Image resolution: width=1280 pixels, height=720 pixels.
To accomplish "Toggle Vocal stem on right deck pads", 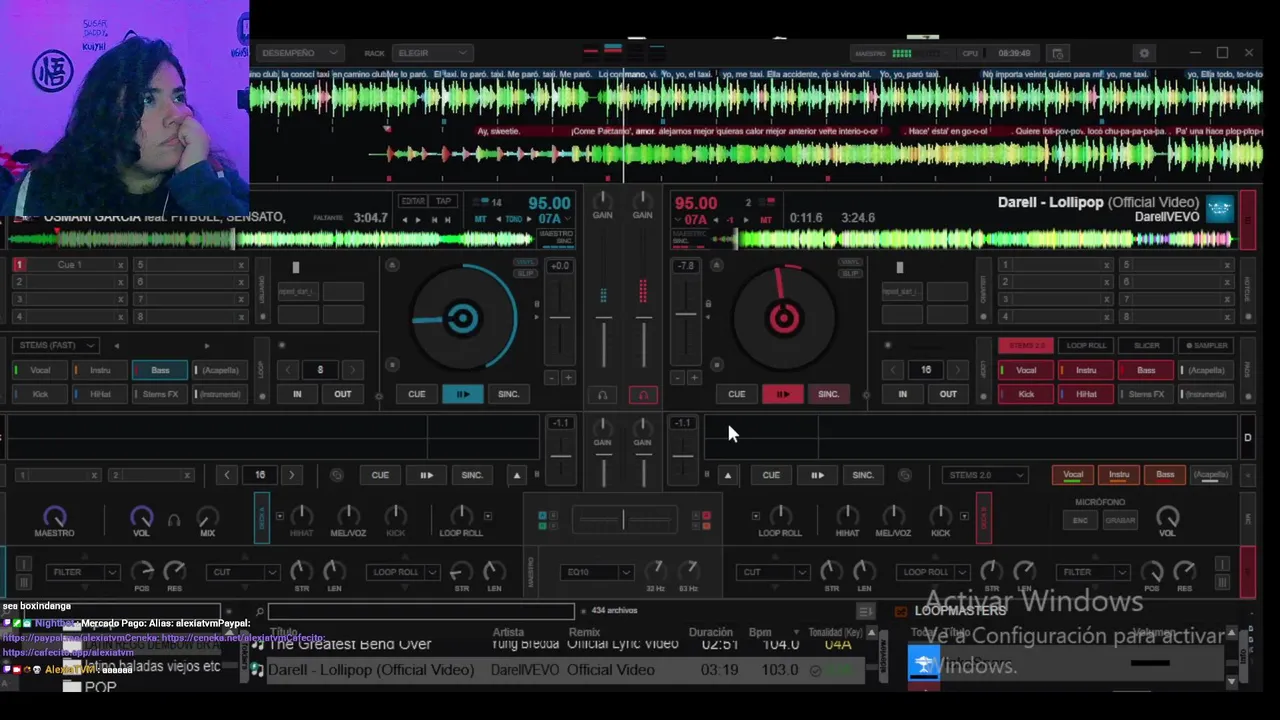I will [x=1026, y=370].
